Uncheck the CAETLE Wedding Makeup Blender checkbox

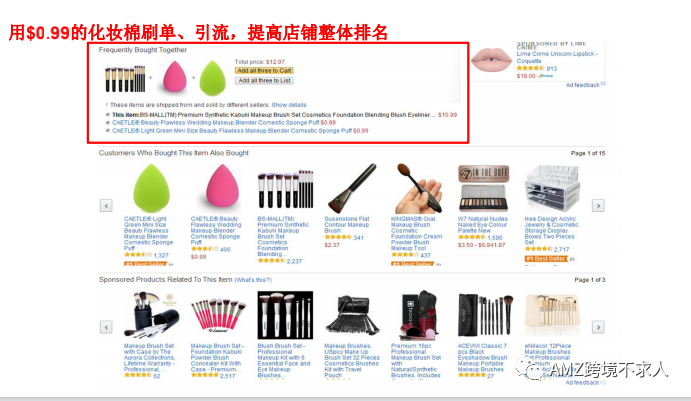[x=108, y=123]
